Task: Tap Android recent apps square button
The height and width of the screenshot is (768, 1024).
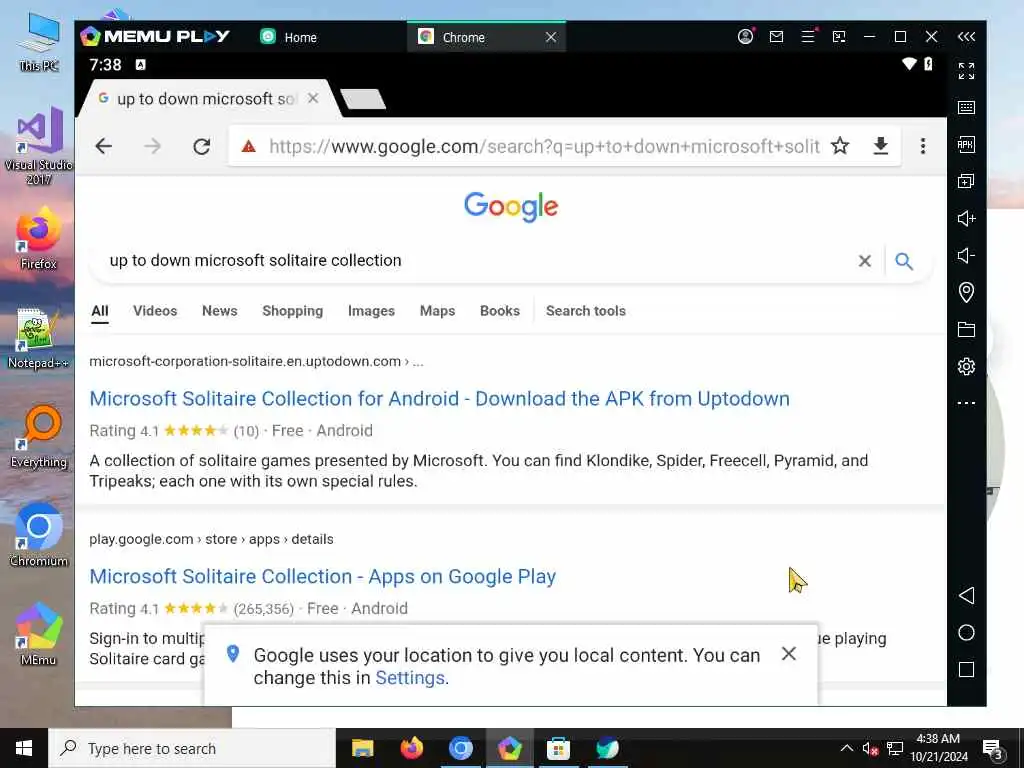Action: tap(967, 669)
